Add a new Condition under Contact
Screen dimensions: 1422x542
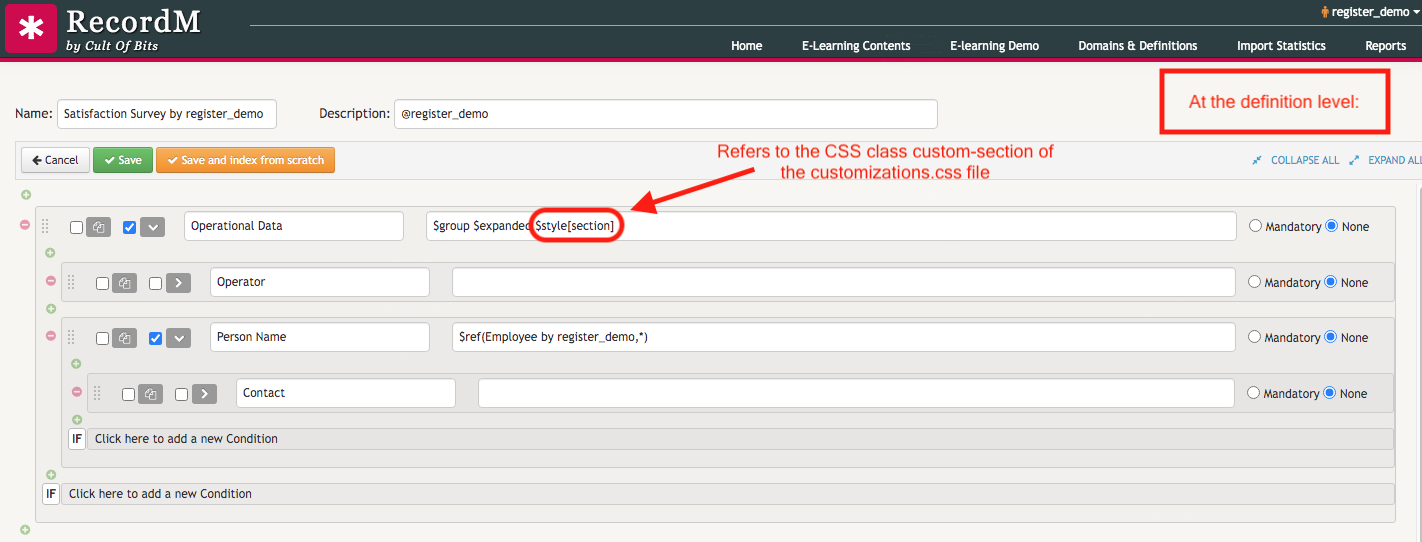(740, 439)
